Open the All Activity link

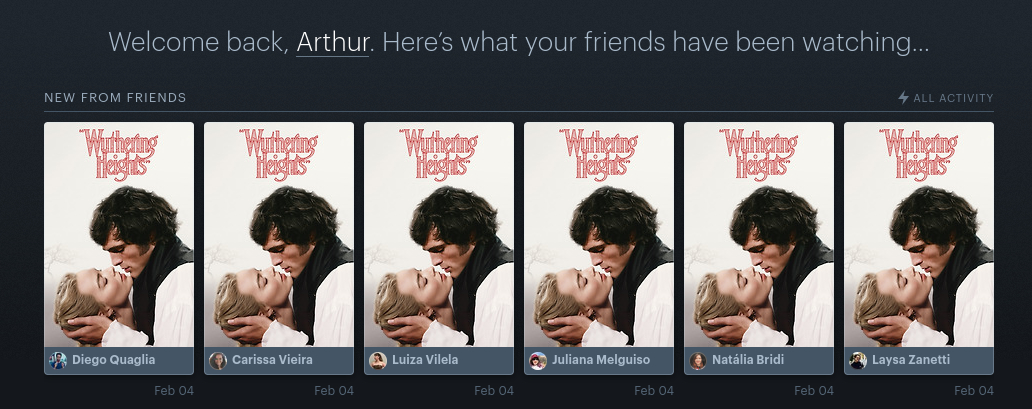tap(953, 98)
